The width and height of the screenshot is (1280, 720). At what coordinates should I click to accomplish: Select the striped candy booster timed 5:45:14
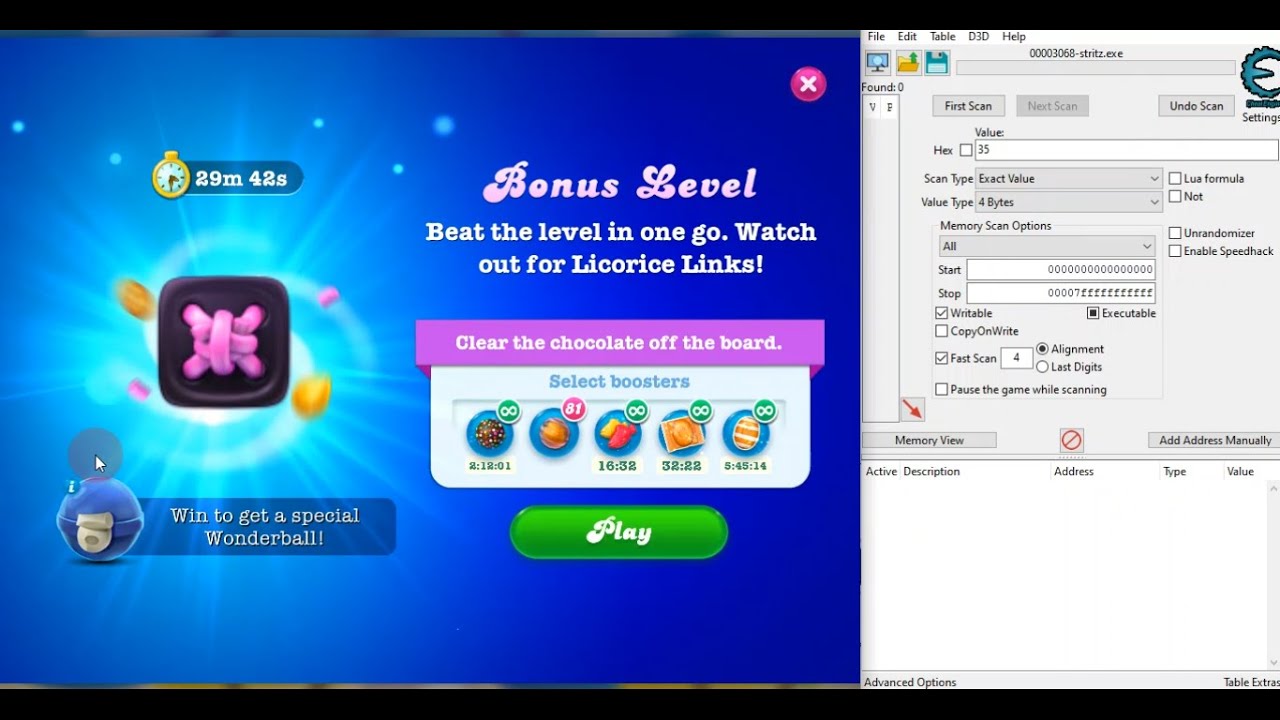click(x=745, y=433)
